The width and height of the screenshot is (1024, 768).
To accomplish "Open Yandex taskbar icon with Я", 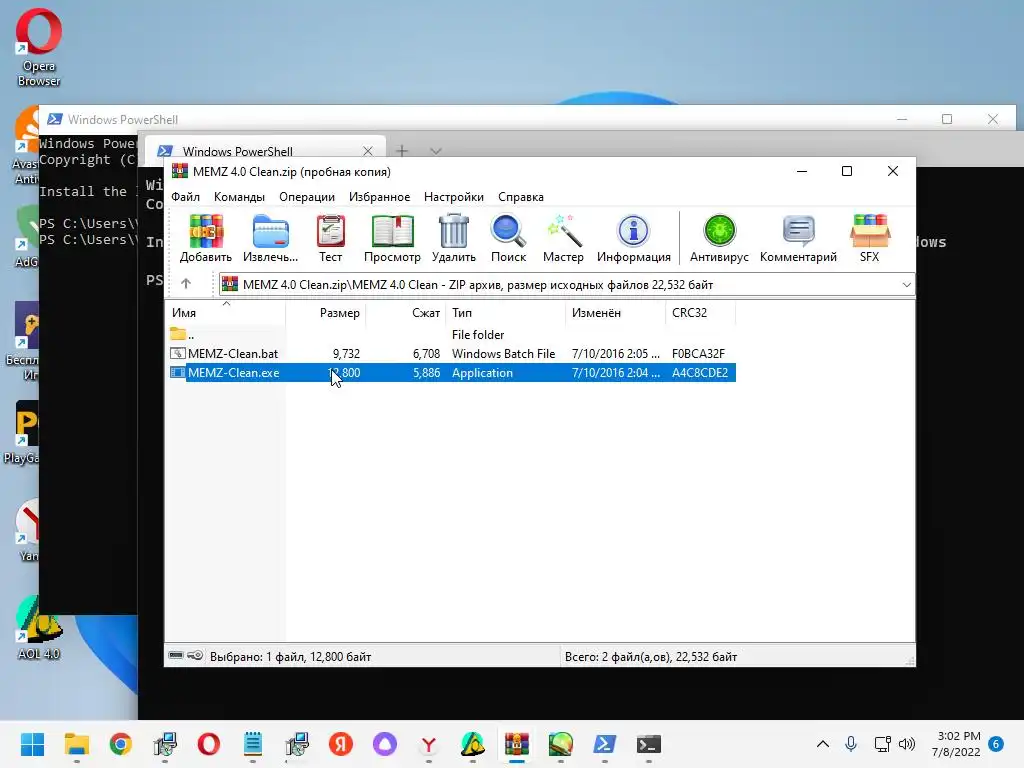I will click(x=340, y=744).
